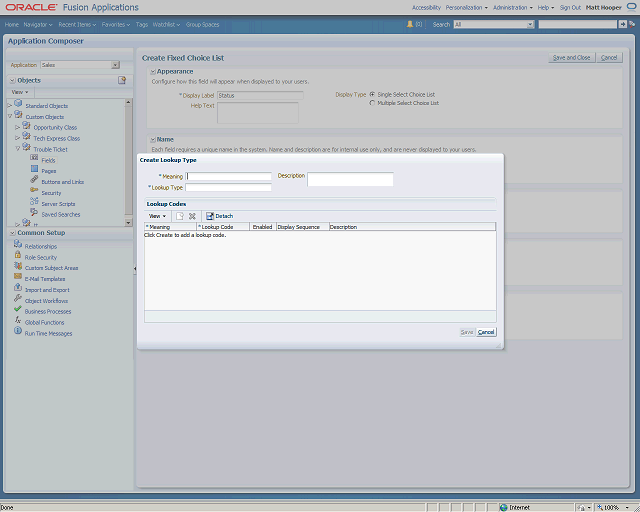Click the Accessibility link
This screenshot has height=512, width=640.
coord(426,7)
